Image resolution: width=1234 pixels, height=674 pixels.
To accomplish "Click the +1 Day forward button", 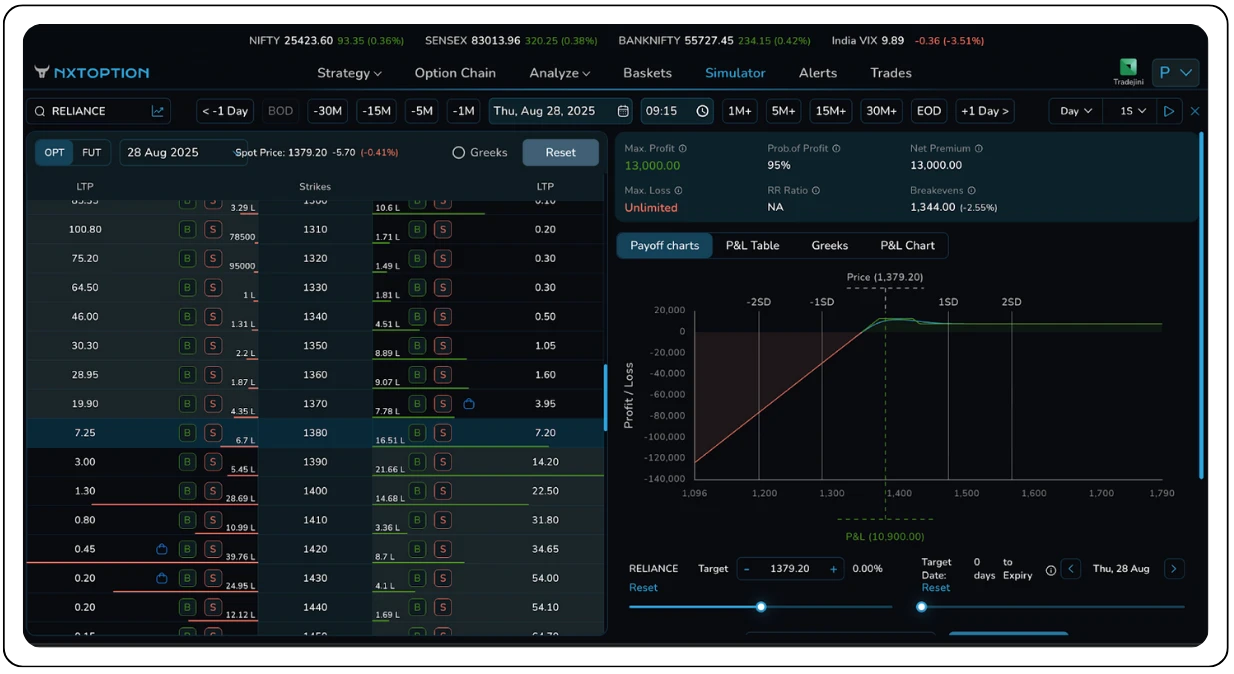I will 984,111.
